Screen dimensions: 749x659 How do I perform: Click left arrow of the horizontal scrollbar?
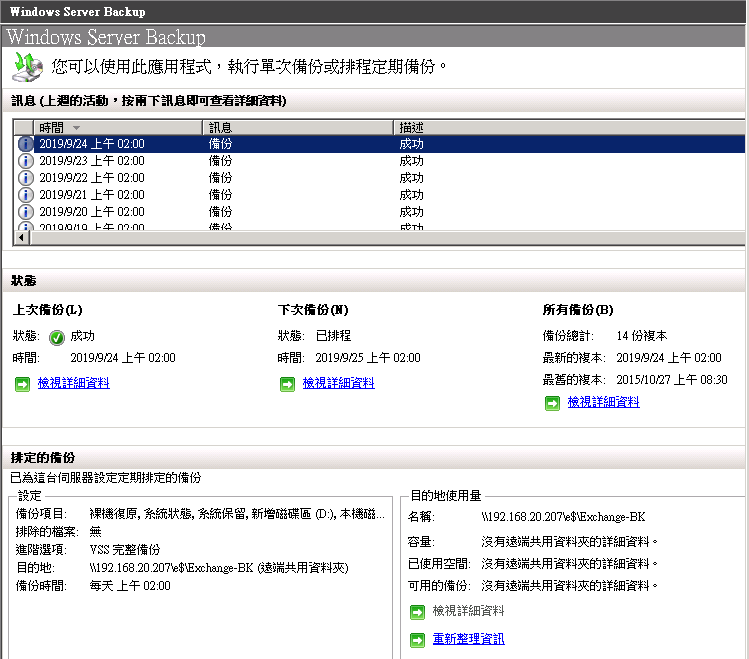click(x=21, y=237)
